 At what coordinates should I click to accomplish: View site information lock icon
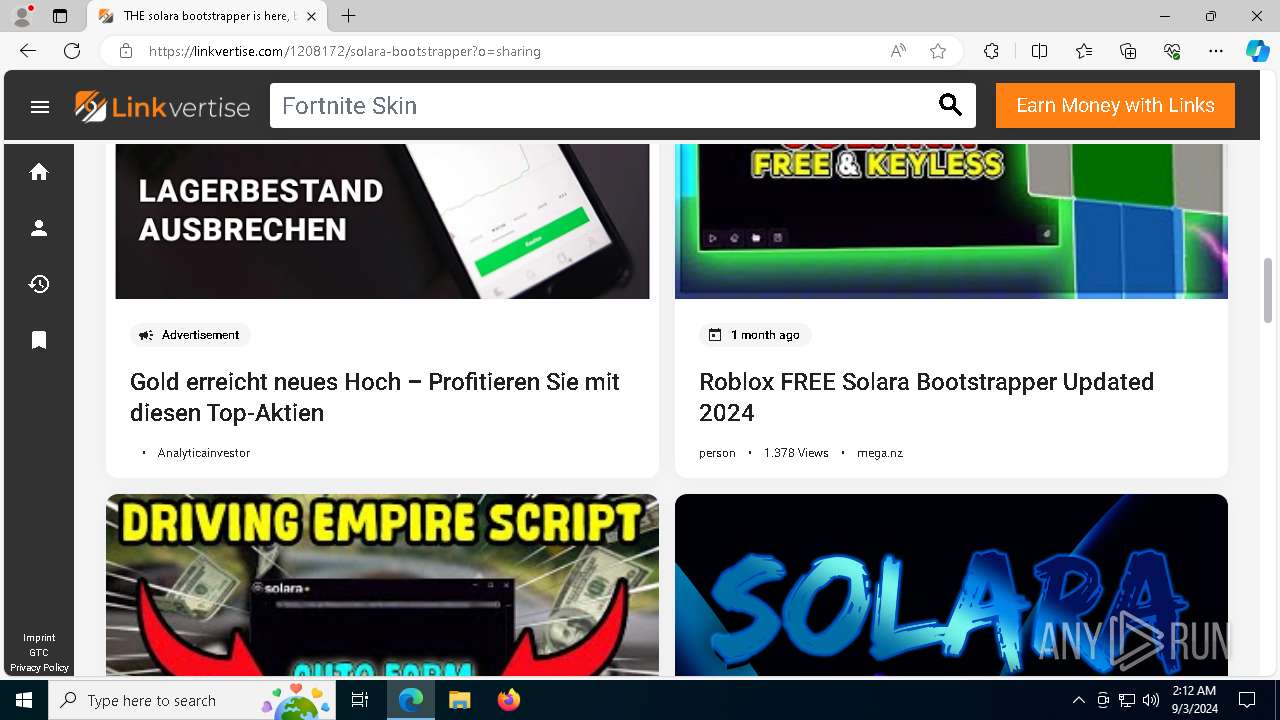[126, 51]
